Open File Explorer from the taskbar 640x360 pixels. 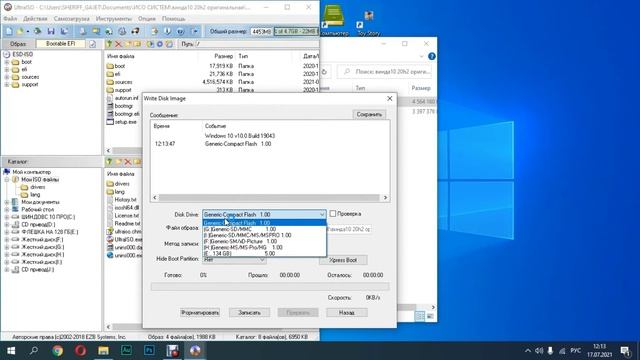[x=103, y=351]
